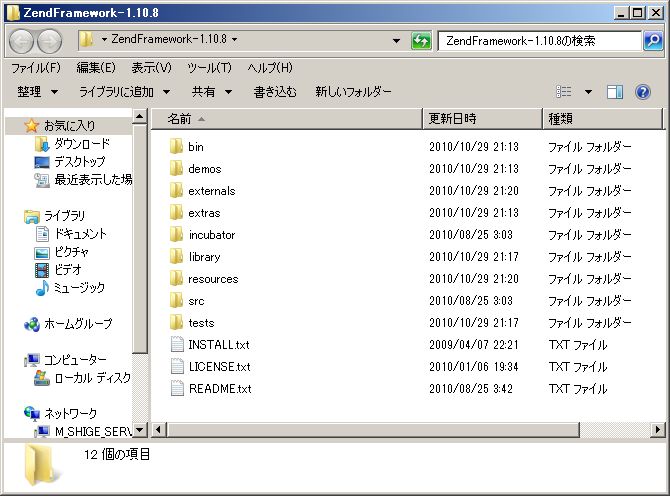Viewport: 670px width, 496px height.
Task: Click the Back navigation arrow button
Action: coord(21,41)
